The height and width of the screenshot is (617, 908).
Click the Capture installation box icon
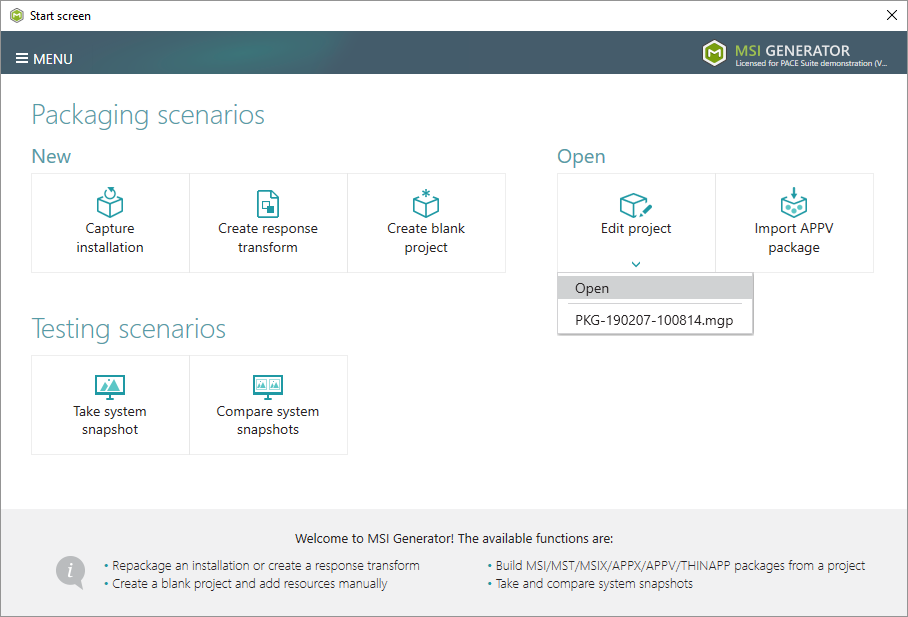click(x=110, y=202)
